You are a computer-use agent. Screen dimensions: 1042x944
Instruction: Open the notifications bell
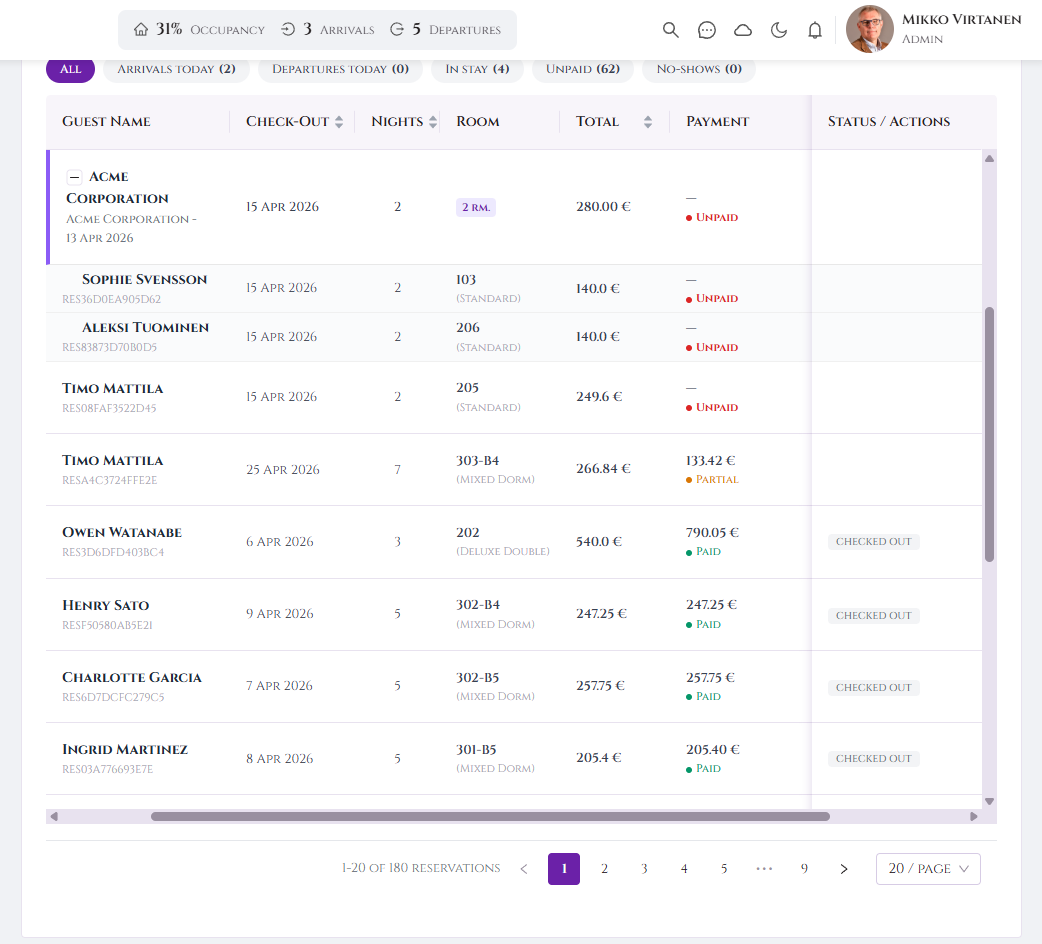(815, 30)
